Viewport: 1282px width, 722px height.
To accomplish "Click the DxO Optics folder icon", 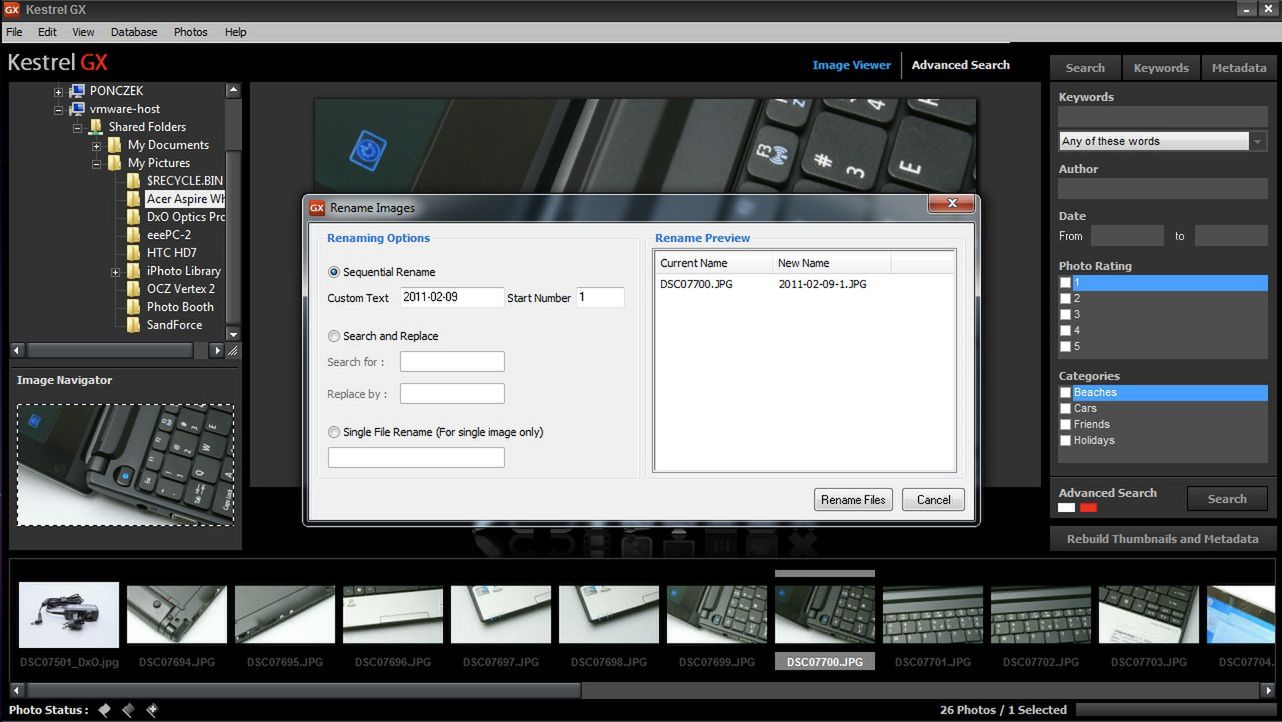I will [x=133, y=217].
